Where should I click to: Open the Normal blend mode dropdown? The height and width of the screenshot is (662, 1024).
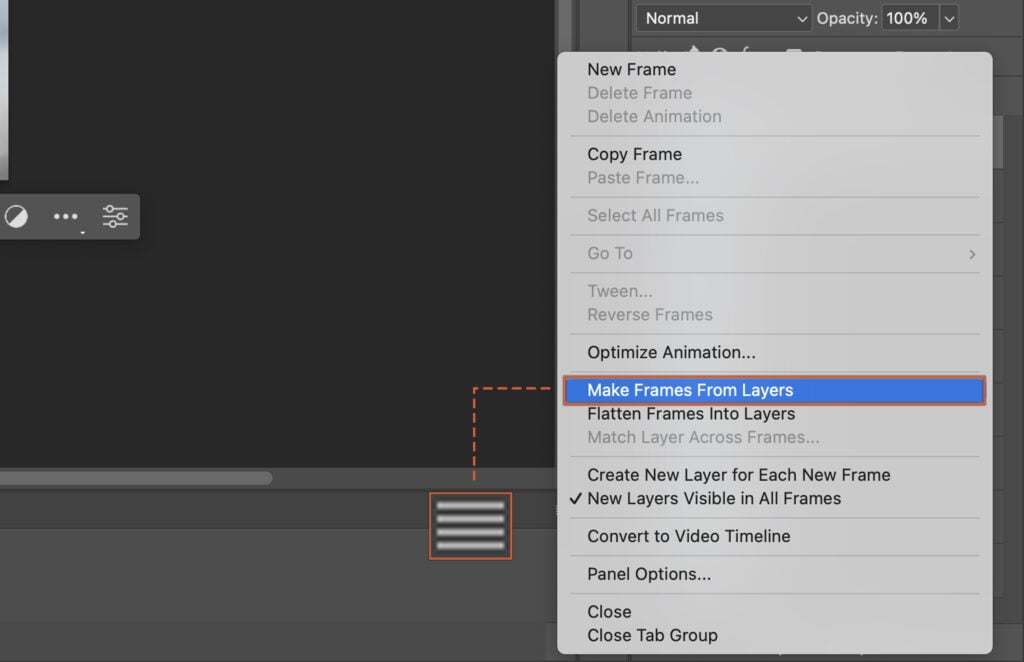point(723,18)
